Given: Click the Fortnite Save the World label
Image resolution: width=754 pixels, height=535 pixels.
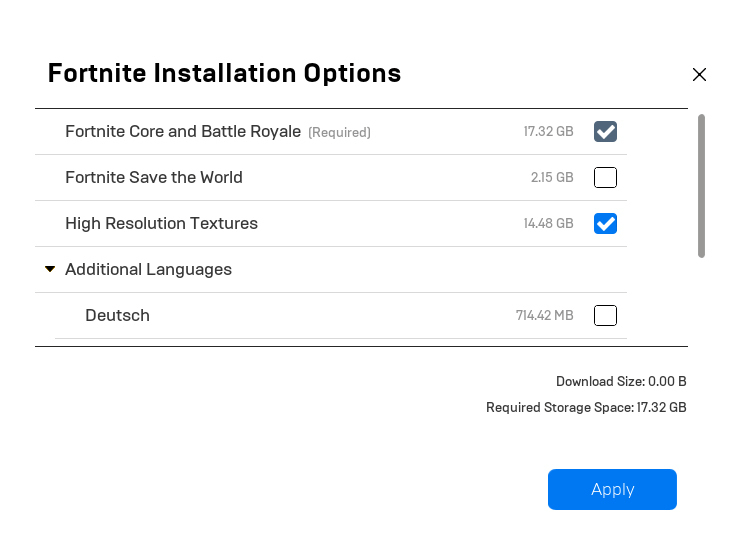Looking at the screenshot, I should point(154,178).
